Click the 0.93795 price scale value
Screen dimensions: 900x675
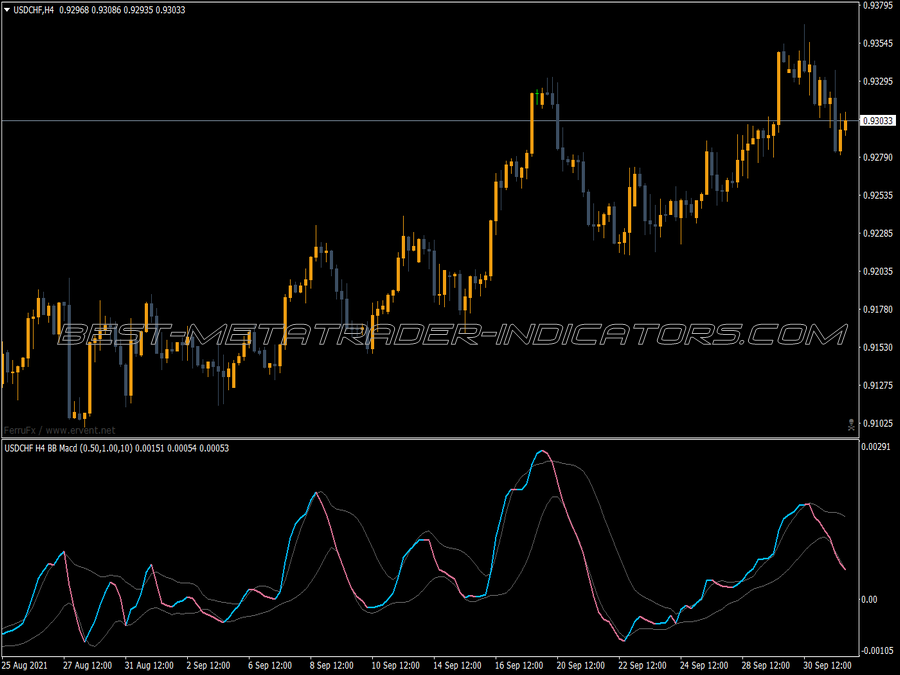tap(878, 6)
